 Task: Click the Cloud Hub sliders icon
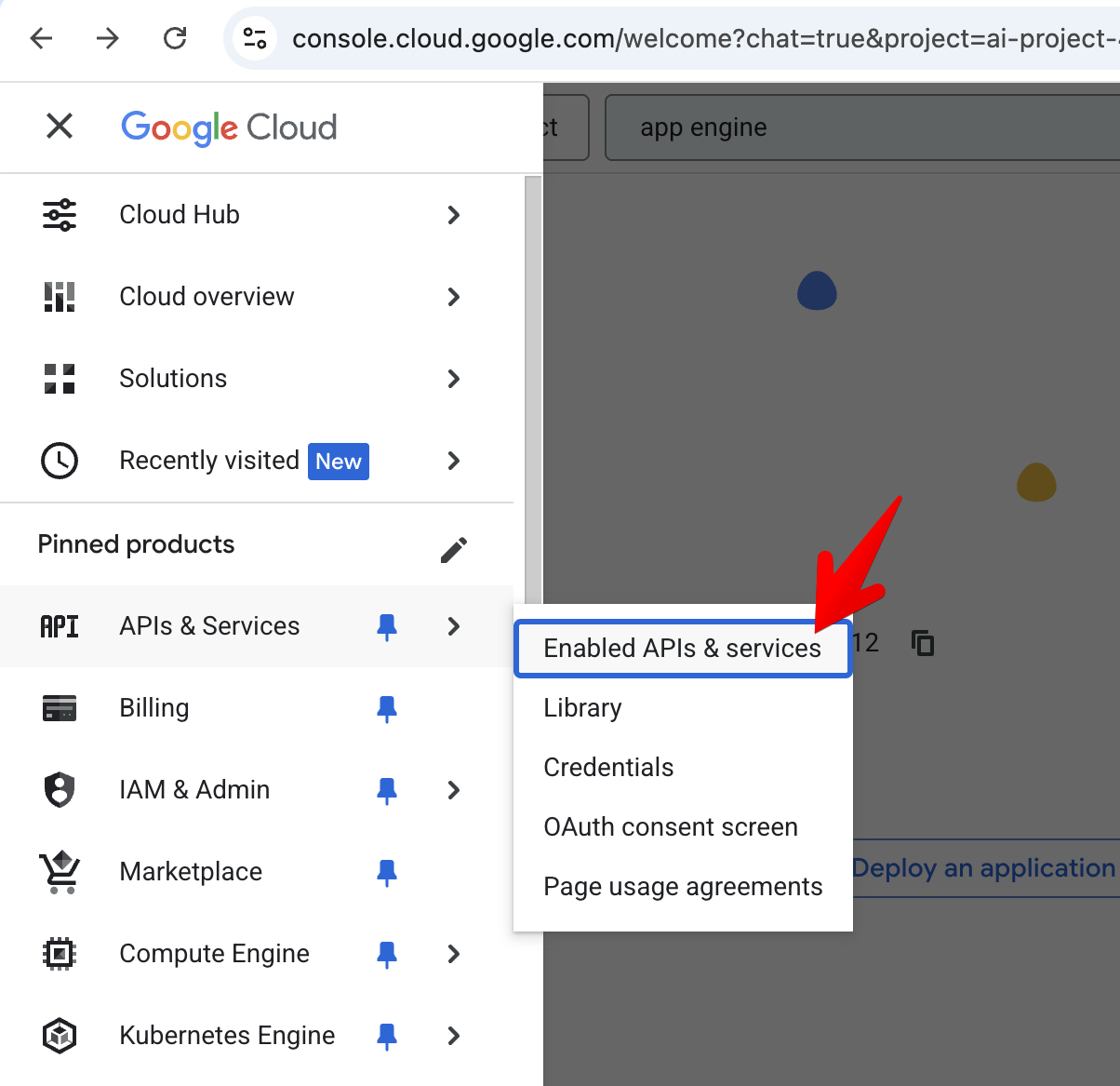pos(60,215)
